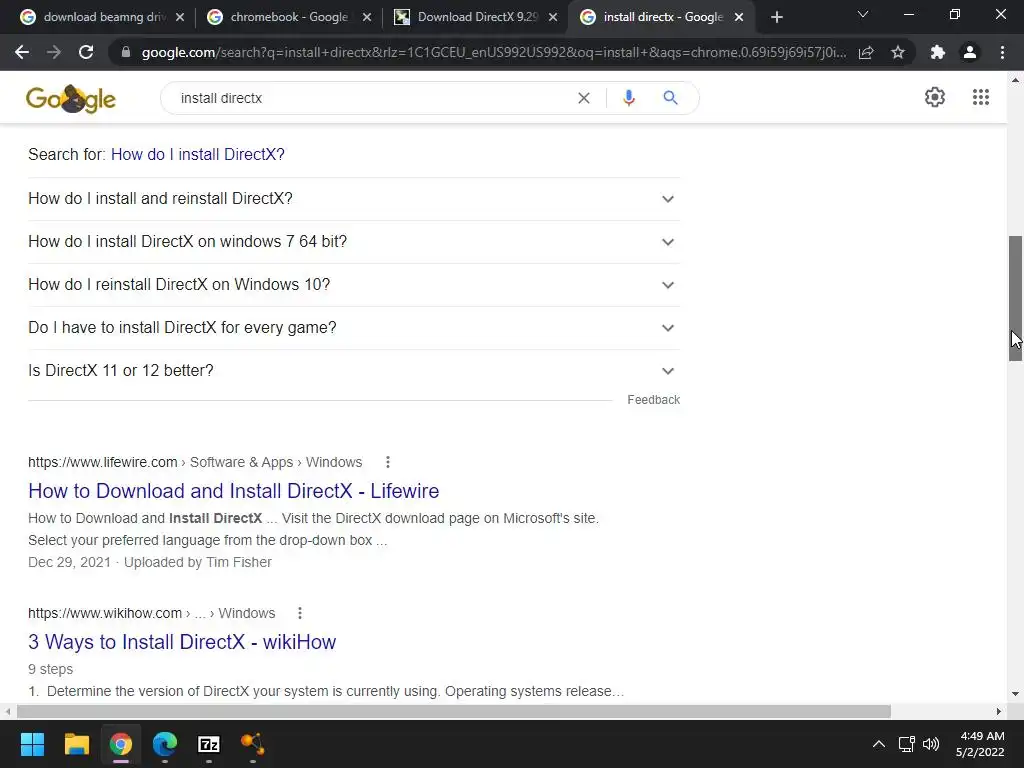
Task: Open the Google apps grid
Action: (x=980, y=97)
